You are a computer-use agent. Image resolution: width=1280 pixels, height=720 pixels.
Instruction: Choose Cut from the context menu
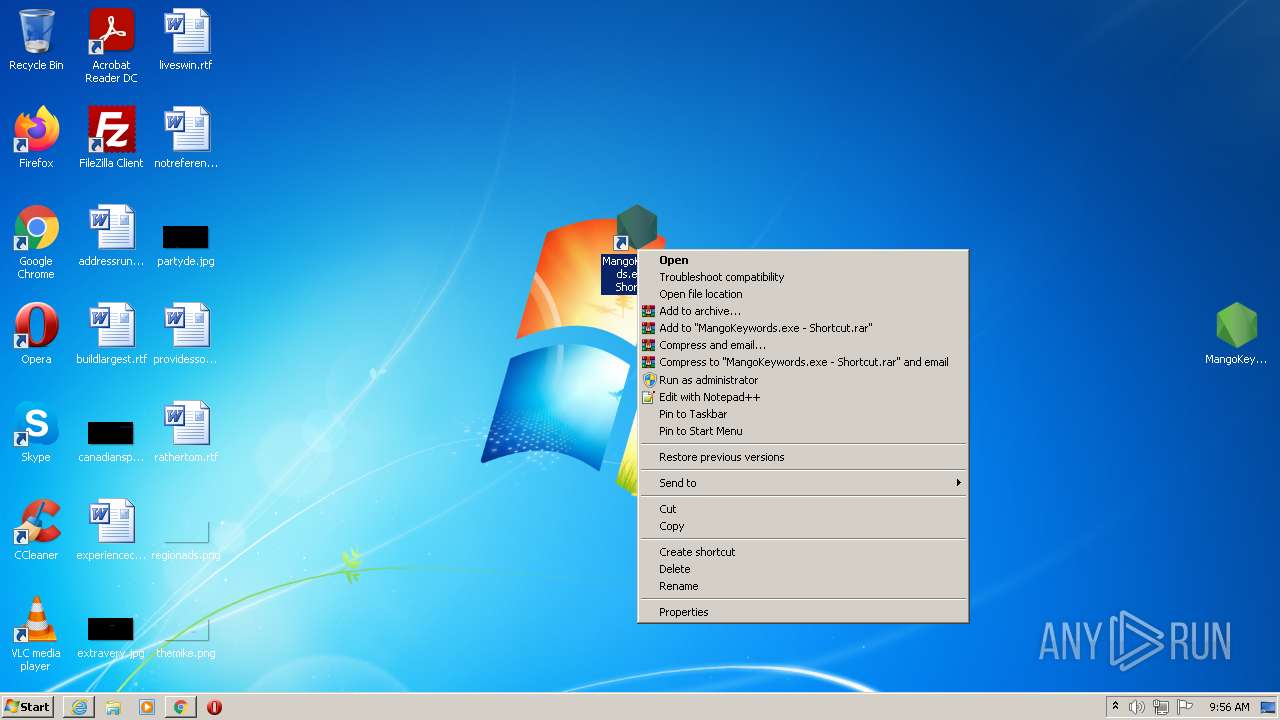pyautogui.click(x=803, y=509)
